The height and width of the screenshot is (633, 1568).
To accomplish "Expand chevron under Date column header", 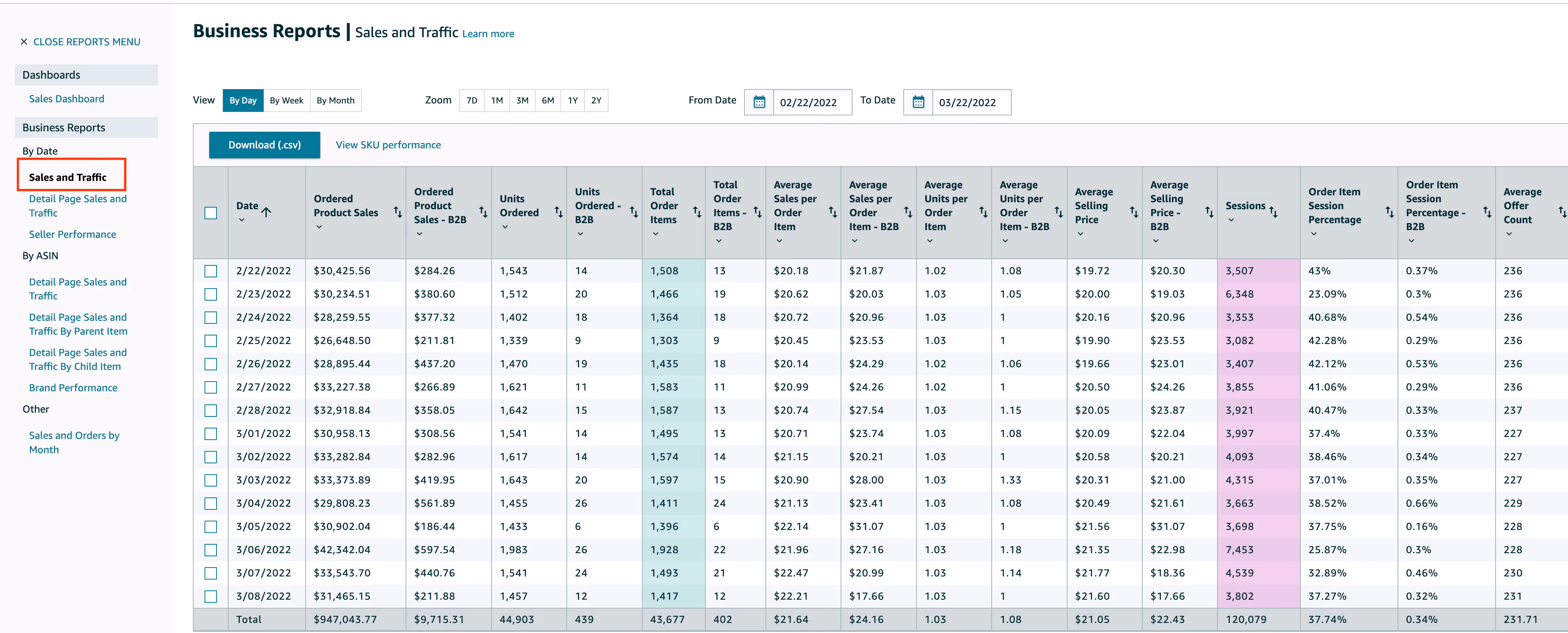I will [x=242, y=220].
